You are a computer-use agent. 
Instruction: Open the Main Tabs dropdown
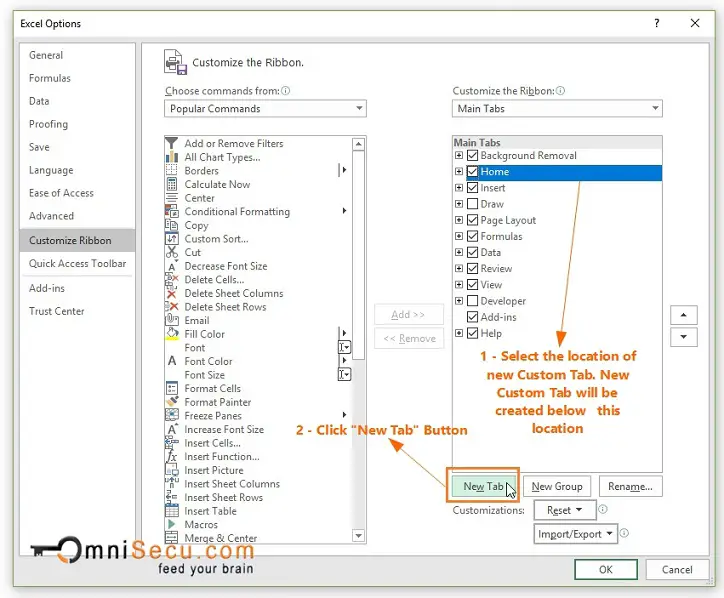pos(557,109)
